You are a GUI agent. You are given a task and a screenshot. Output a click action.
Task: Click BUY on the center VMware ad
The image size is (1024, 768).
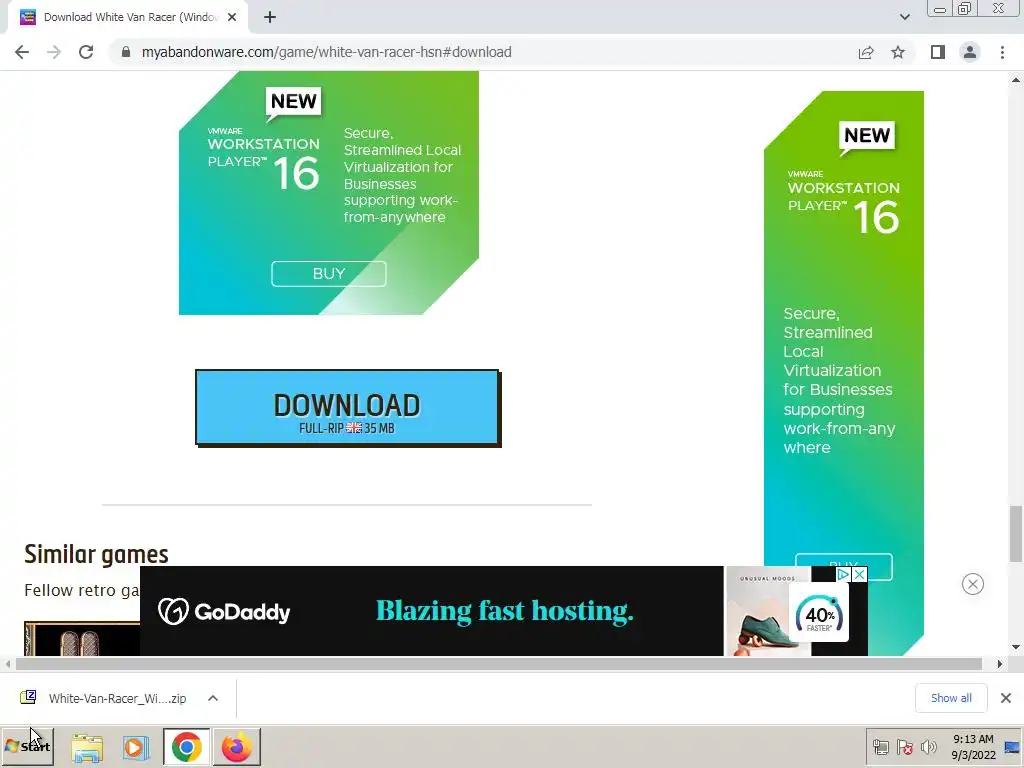pos(328,274)
